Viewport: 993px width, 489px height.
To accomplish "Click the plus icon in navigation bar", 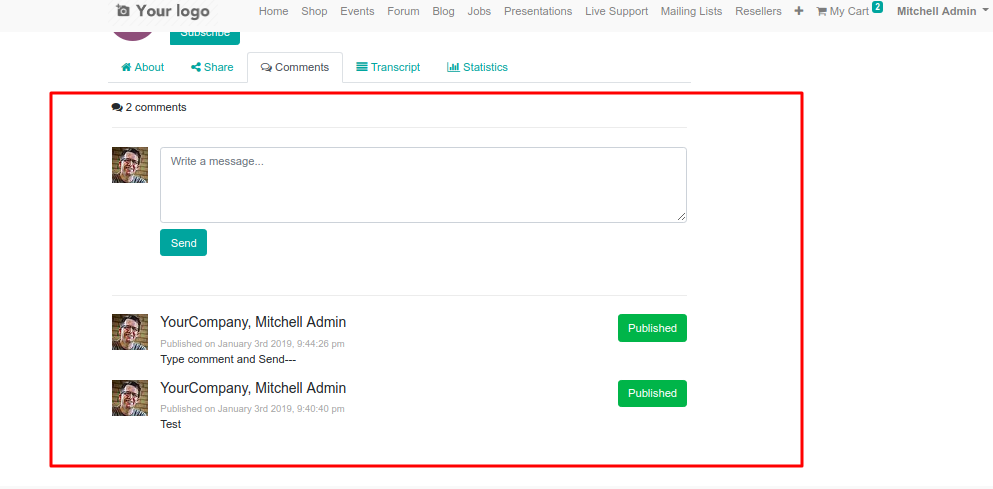I will [x=799, y=11].
